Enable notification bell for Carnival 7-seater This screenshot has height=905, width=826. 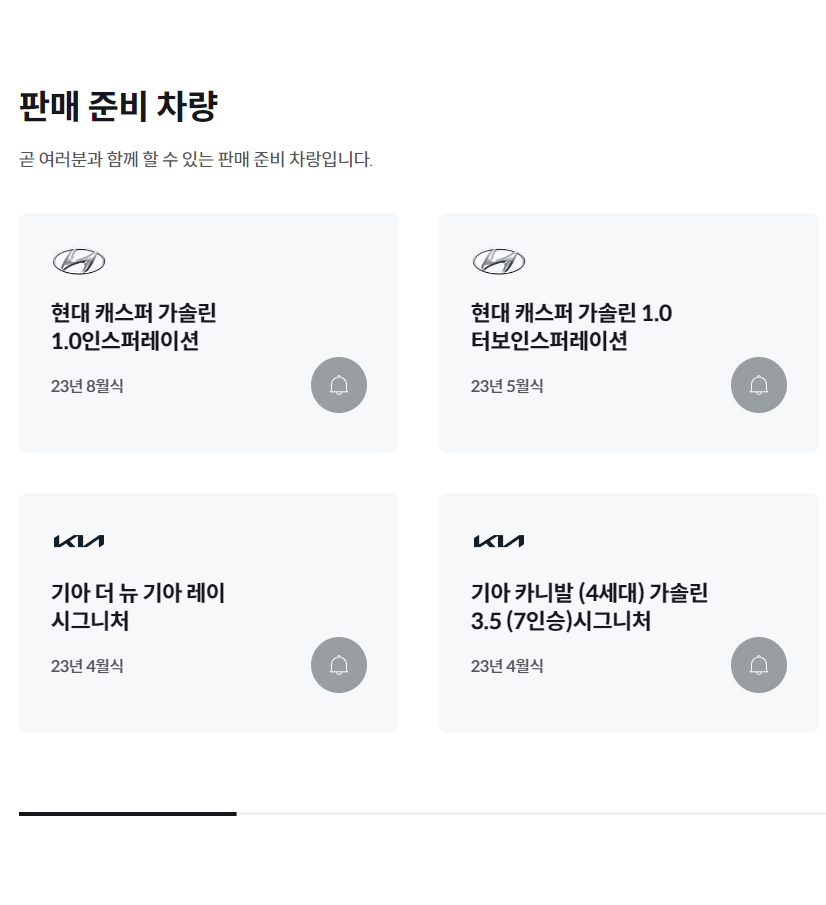click(758, 665)
